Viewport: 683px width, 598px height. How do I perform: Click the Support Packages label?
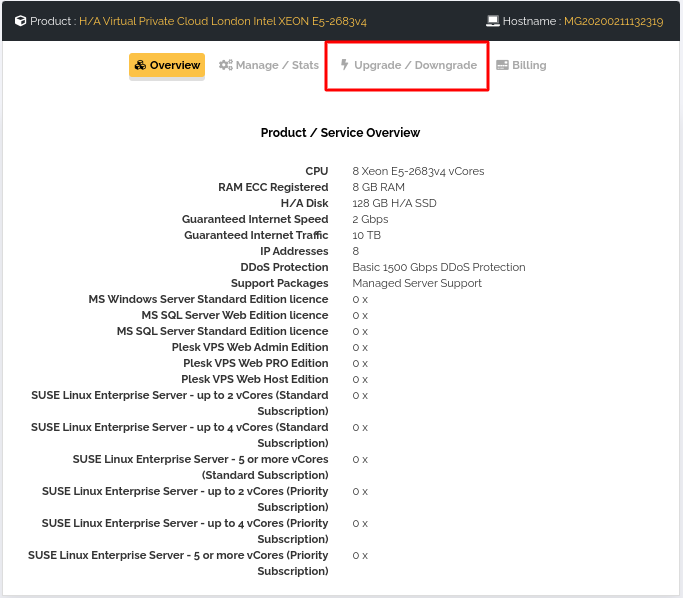(280, 283)
